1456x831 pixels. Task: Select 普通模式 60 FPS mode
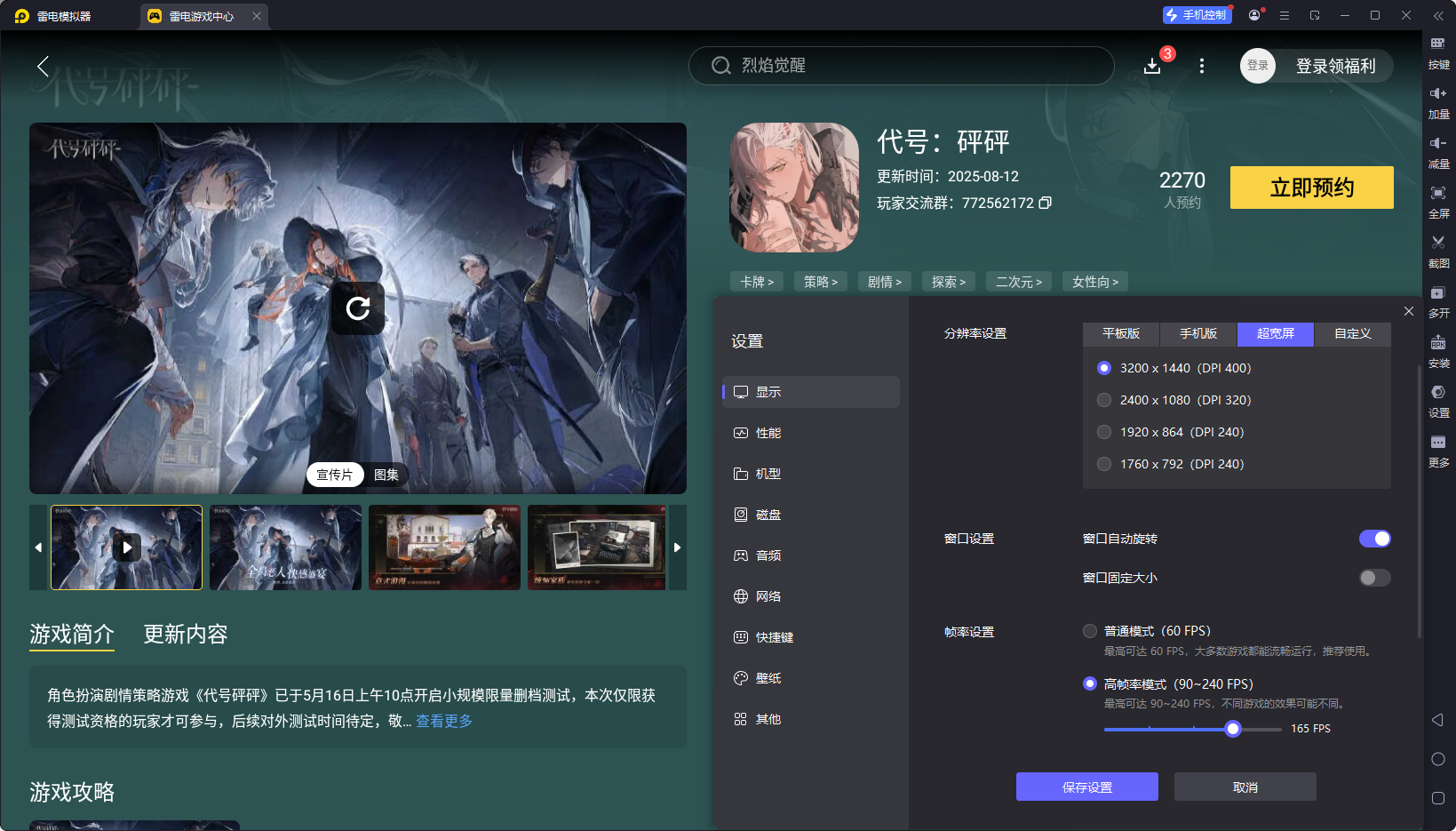click(x=1090, y=630)
